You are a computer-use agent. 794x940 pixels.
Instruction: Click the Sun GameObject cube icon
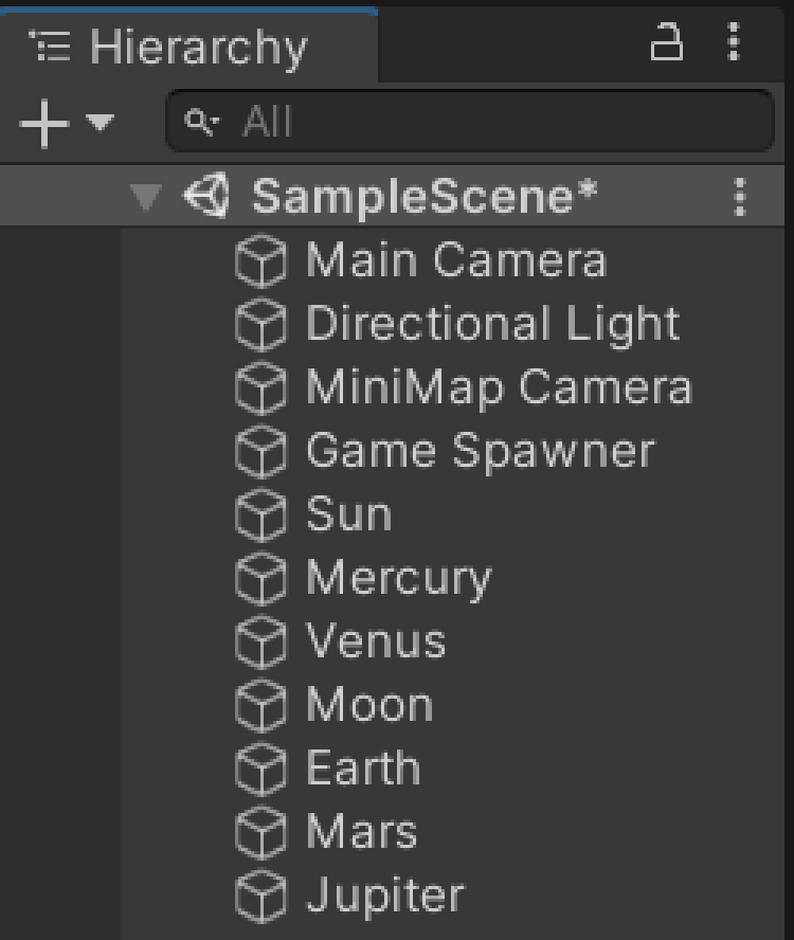click(x=261, y=516)
